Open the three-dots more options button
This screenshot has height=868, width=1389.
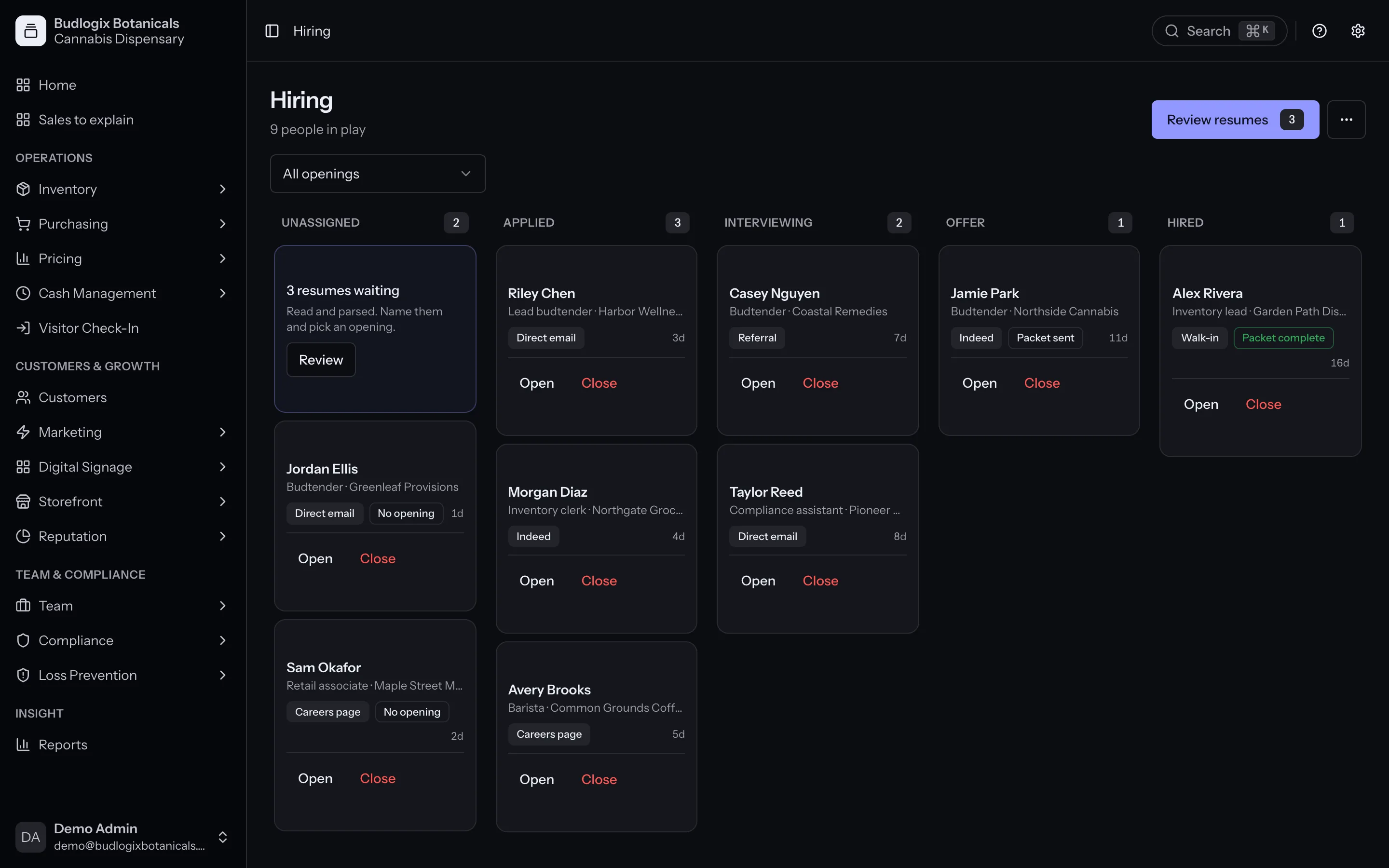click(x=1346, y=120)
